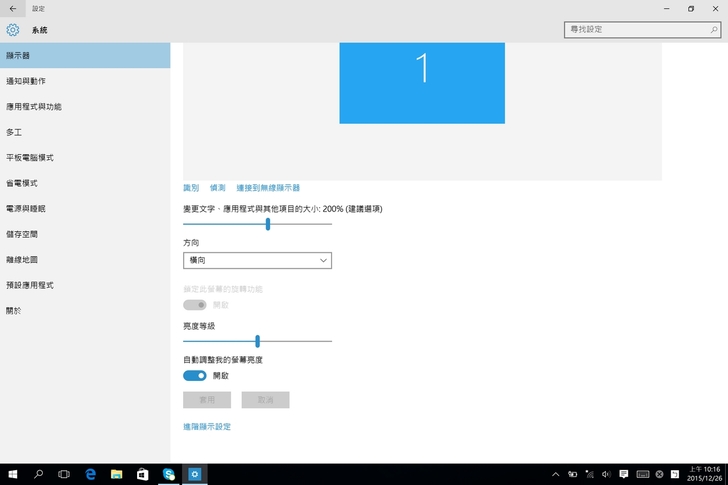This screenshot has height=485, width=728.
Task: Click the 系統 settings gear icon
Action: pyautogui.click(x=13, y=30)
